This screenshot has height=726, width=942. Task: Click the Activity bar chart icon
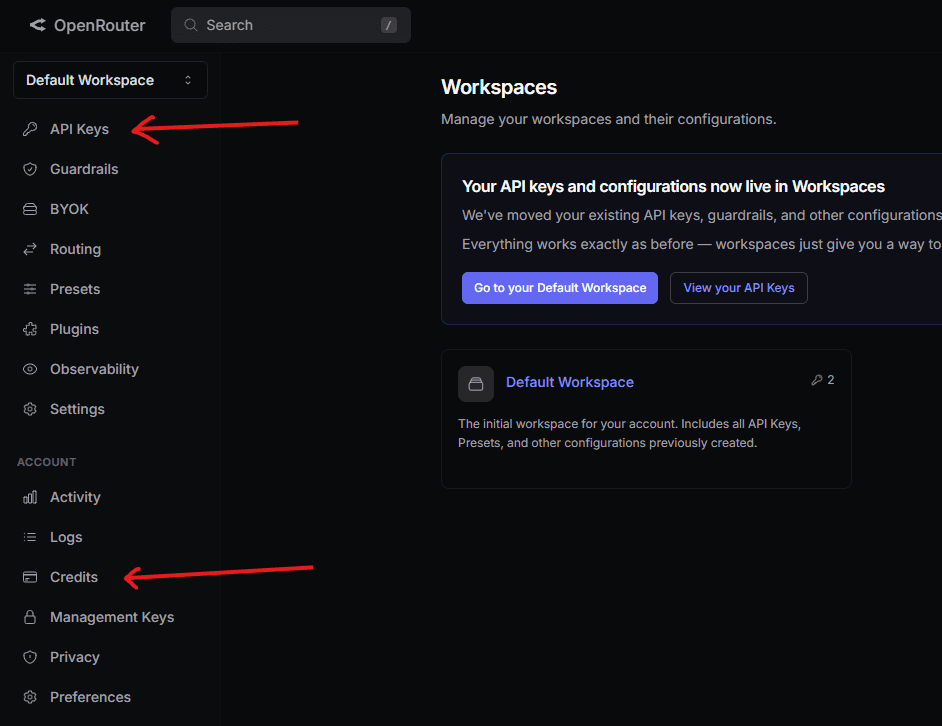[x=30, y=497]
